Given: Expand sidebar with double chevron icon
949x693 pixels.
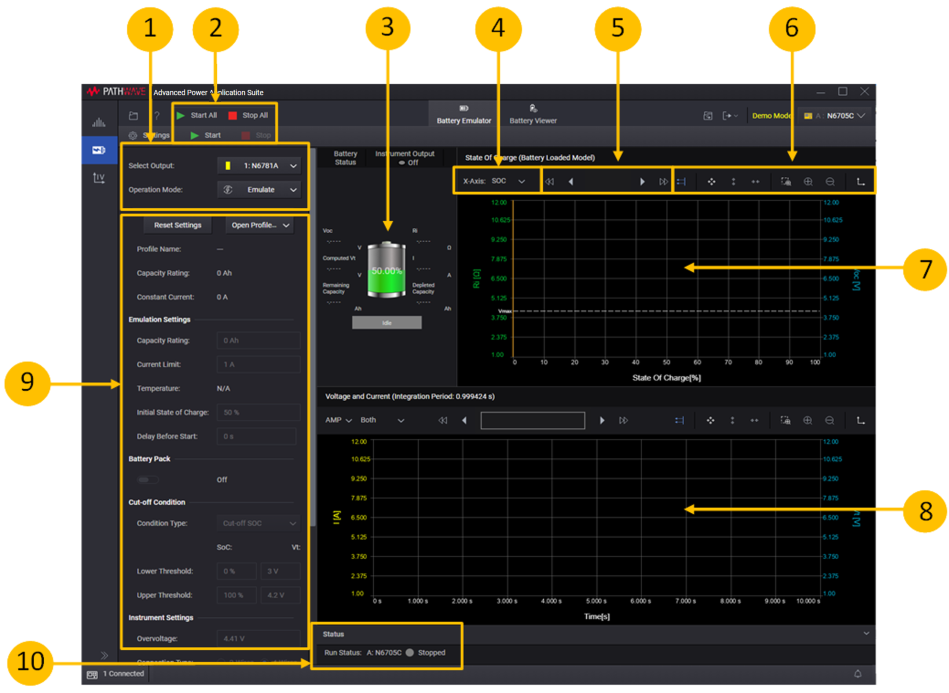Looking at the screenshot, I should [x=104, y=655].
